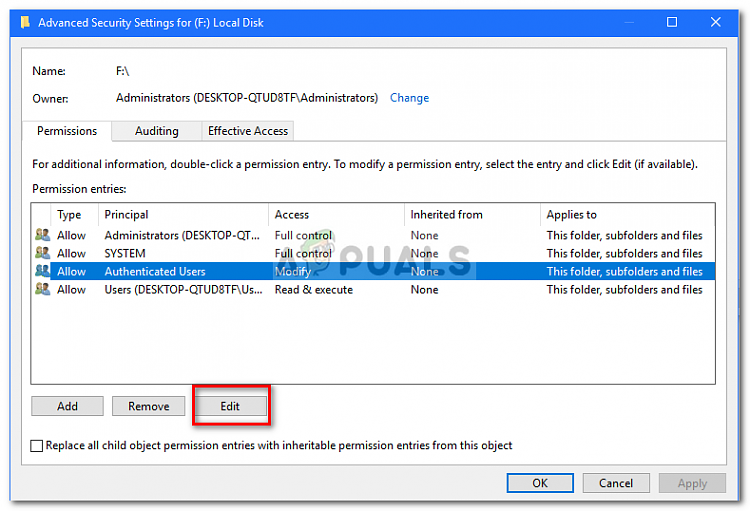Viewport: 750px width, 511px height.
Task: Click the Edit button
Action: click(x=230, y=406)
